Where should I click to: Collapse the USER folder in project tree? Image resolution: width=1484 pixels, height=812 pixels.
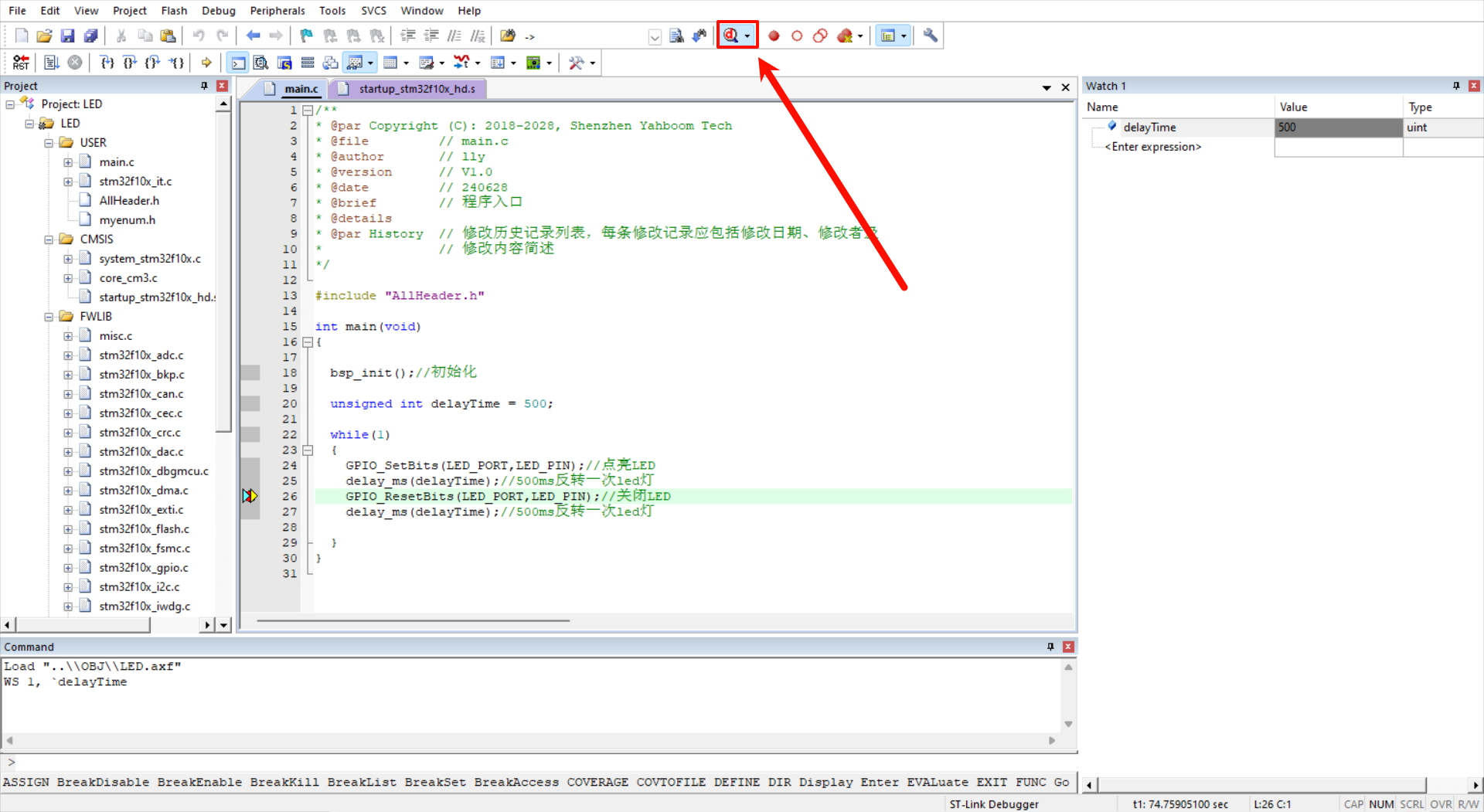coord(49,143)
